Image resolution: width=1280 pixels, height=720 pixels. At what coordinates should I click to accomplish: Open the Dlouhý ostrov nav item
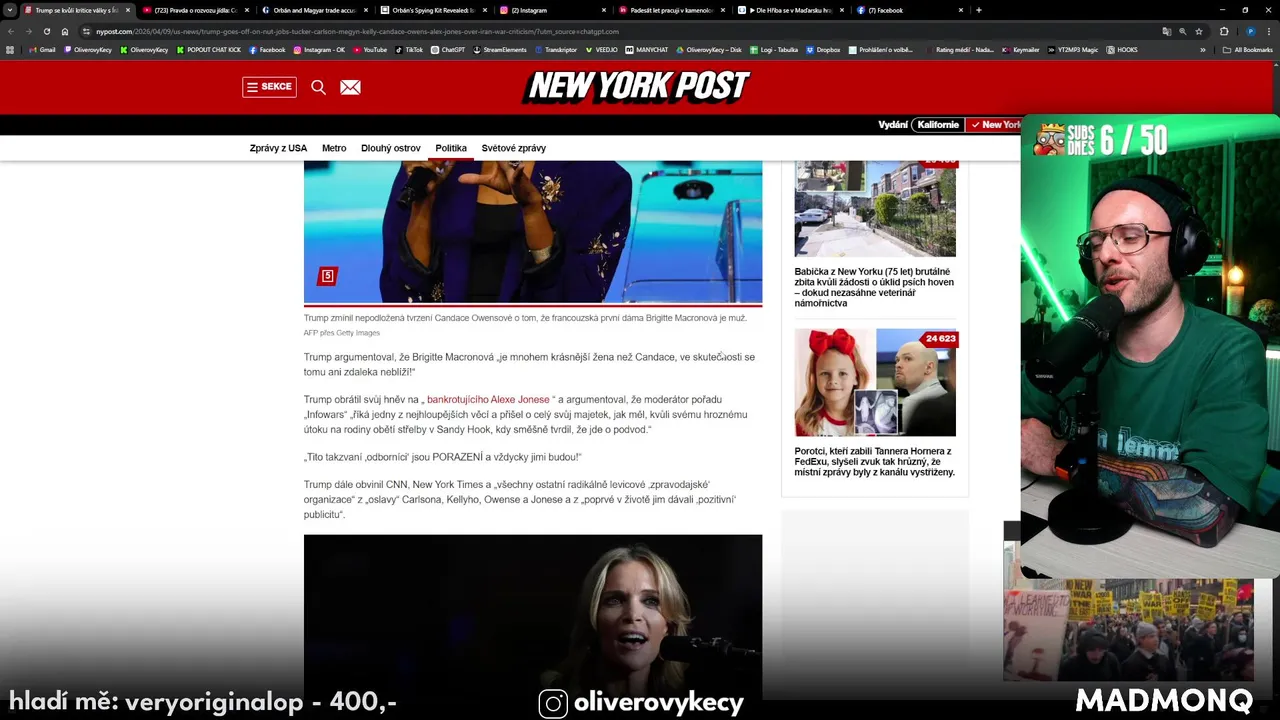(x=391, y=148)
